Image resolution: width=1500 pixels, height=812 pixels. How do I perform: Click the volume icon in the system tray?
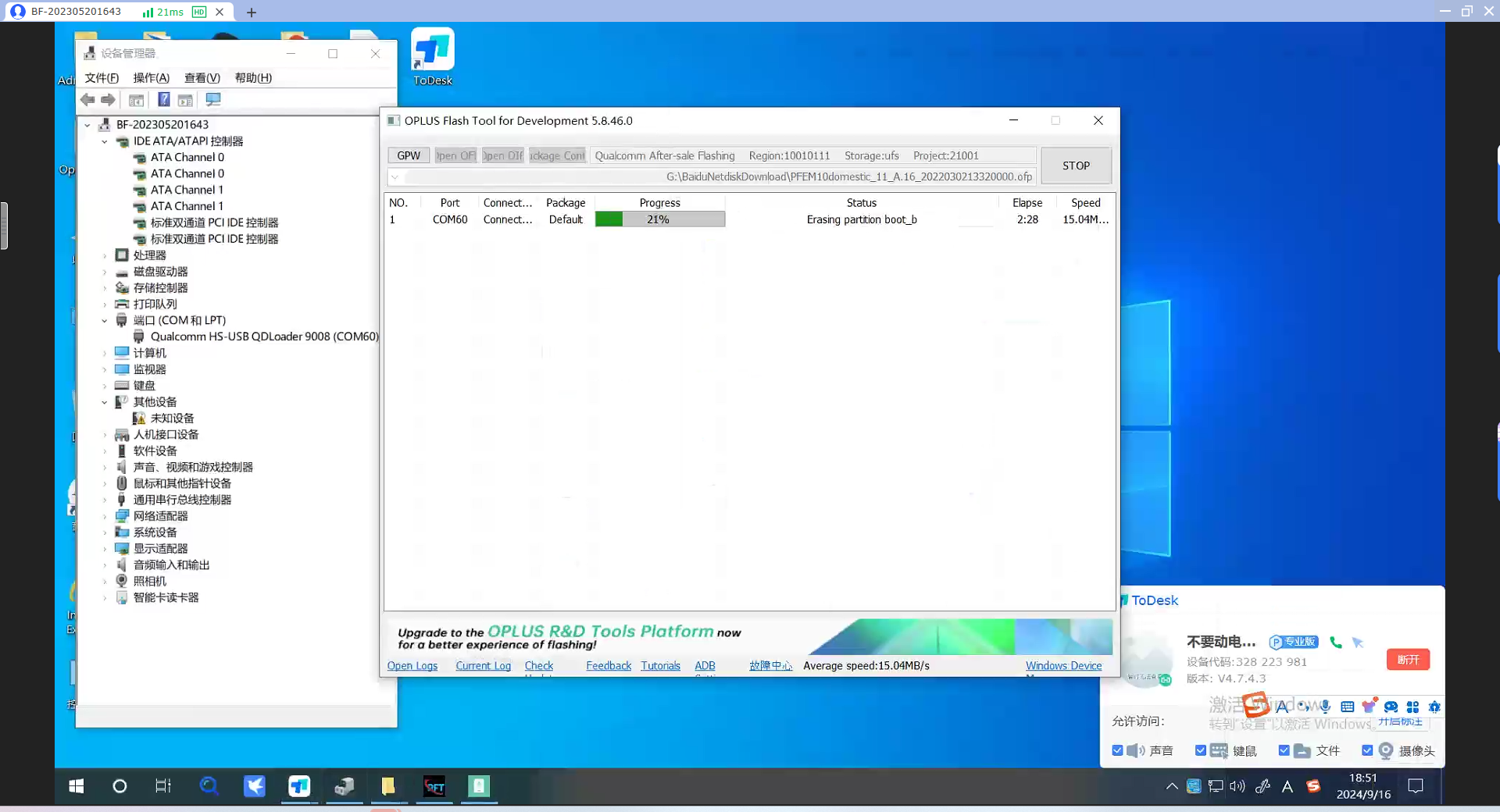1237,786
